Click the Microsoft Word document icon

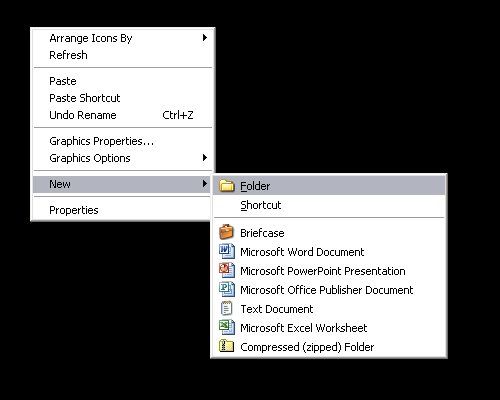click(227, 251)
